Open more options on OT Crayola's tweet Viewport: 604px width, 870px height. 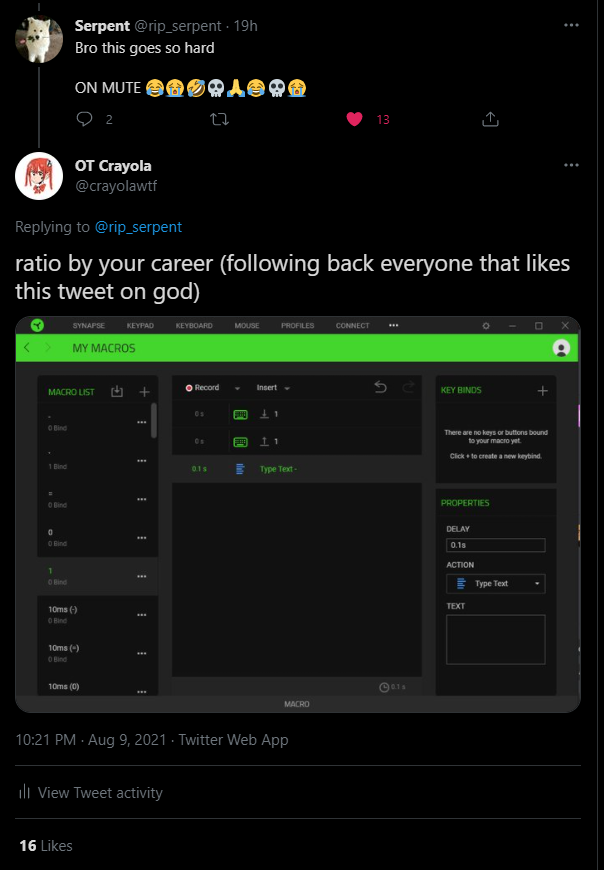point(571,166)
